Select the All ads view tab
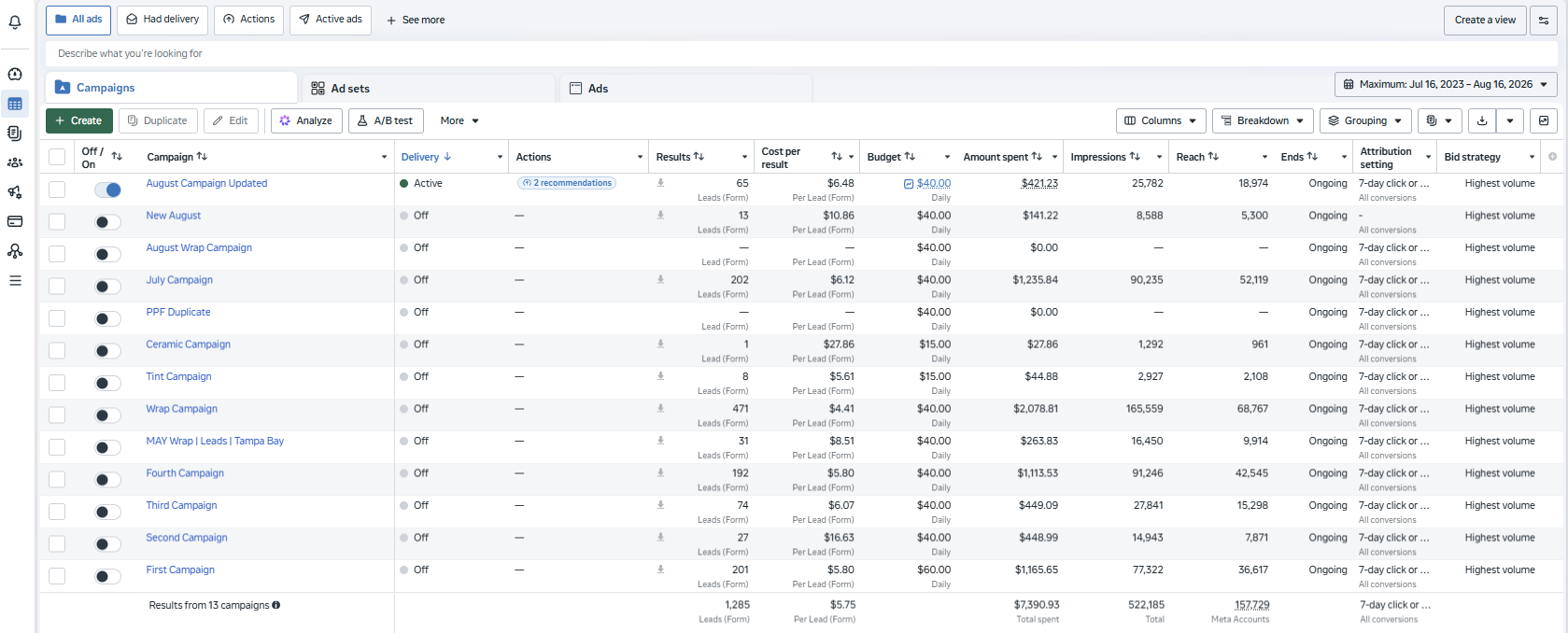This screenshot has width=1568, height=633. click(x=78, y=20)
